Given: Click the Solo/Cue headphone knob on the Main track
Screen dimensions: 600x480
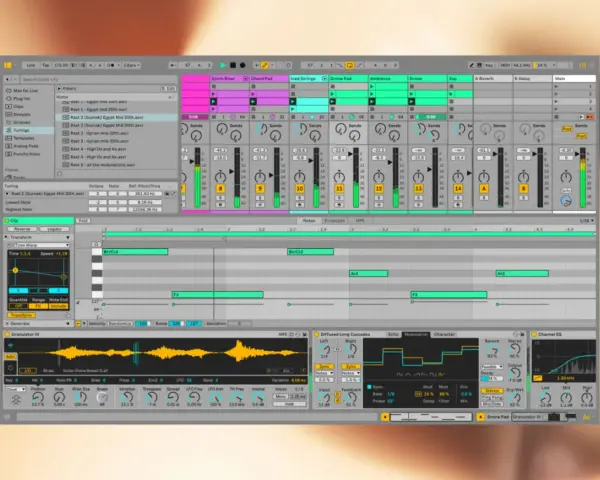Looking at the screenshot, I should pos(566,200).
